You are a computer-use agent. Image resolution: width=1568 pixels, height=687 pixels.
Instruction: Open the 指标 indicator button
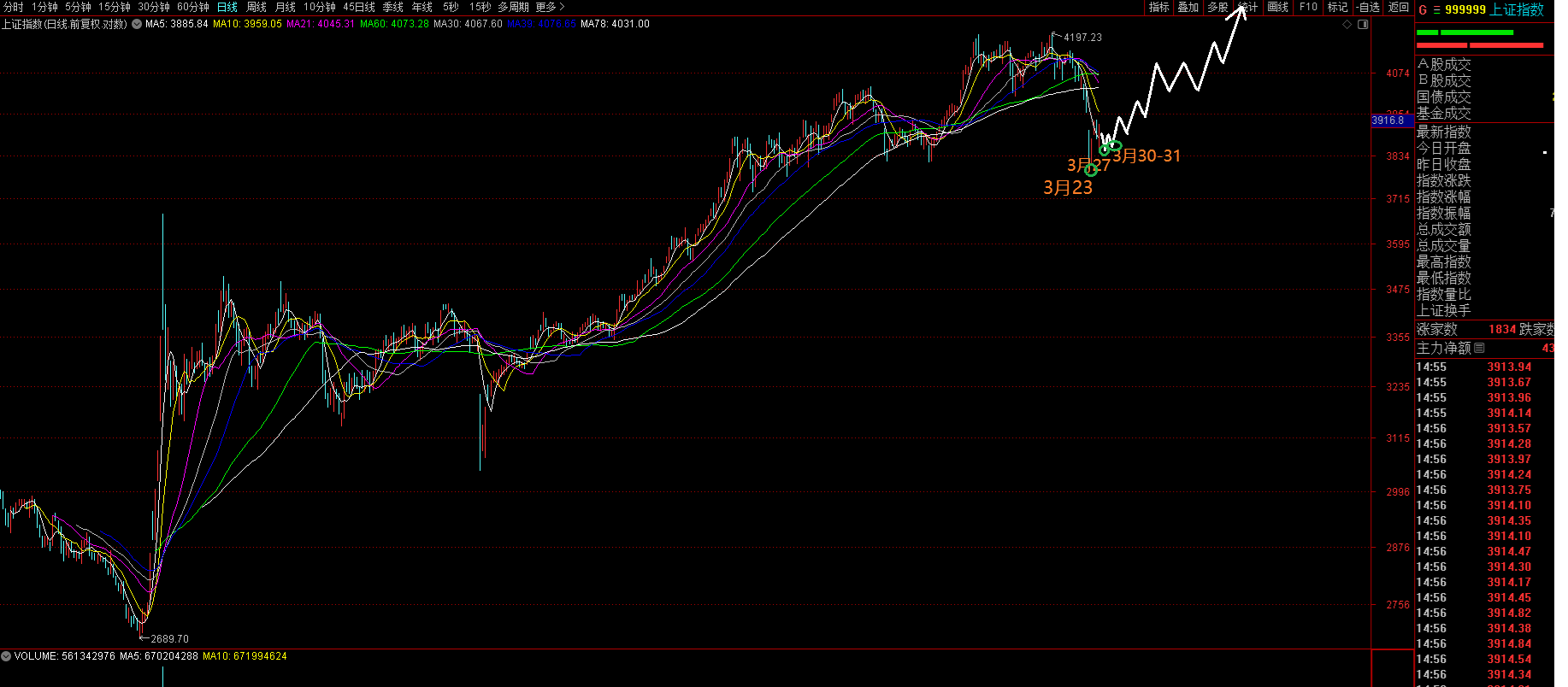1158,7
